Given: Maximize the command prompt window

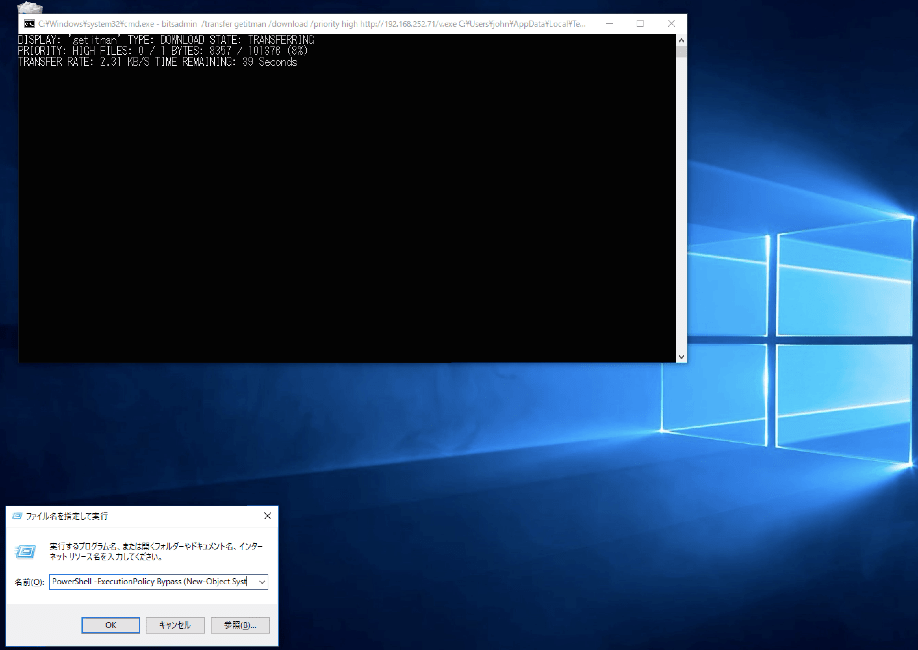Looking at the screenshot, I should click(640, 23).
